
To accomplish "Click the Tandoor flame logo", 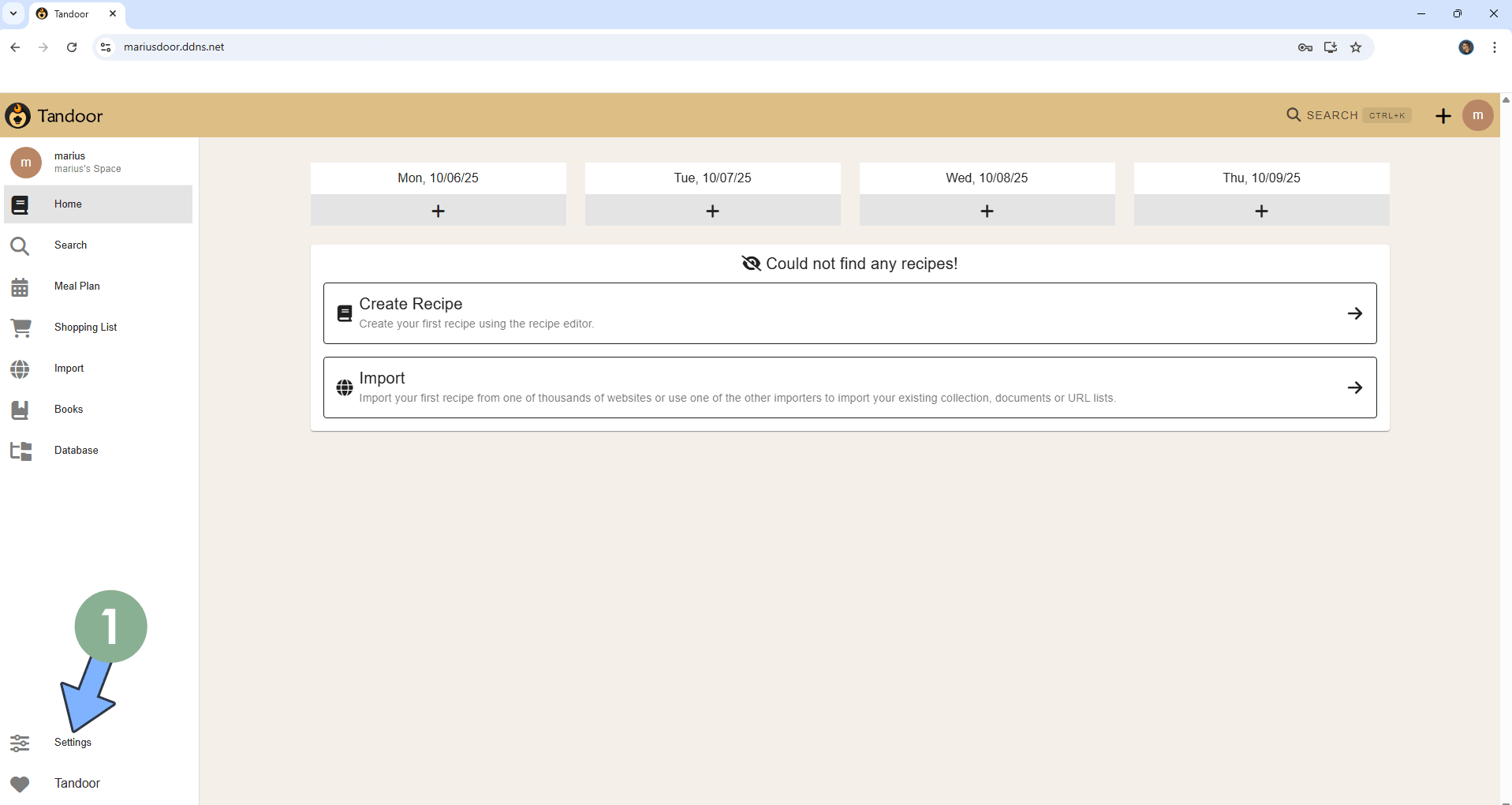I will point(18,116).
